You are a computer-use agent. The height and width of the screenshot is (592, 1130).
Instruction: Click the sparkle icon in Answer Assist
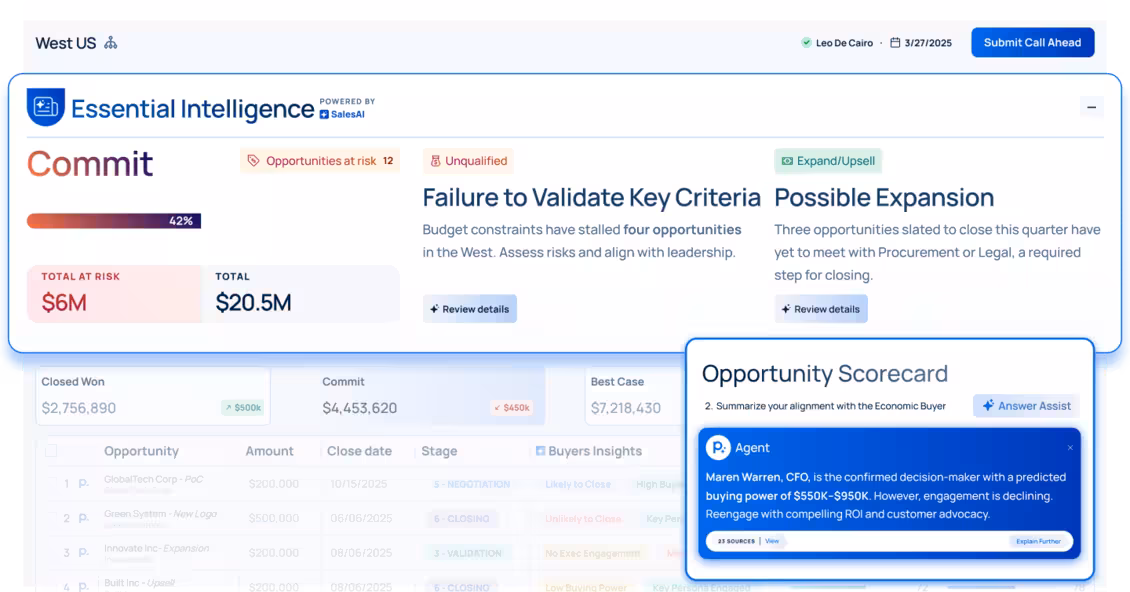coord(988,406)
